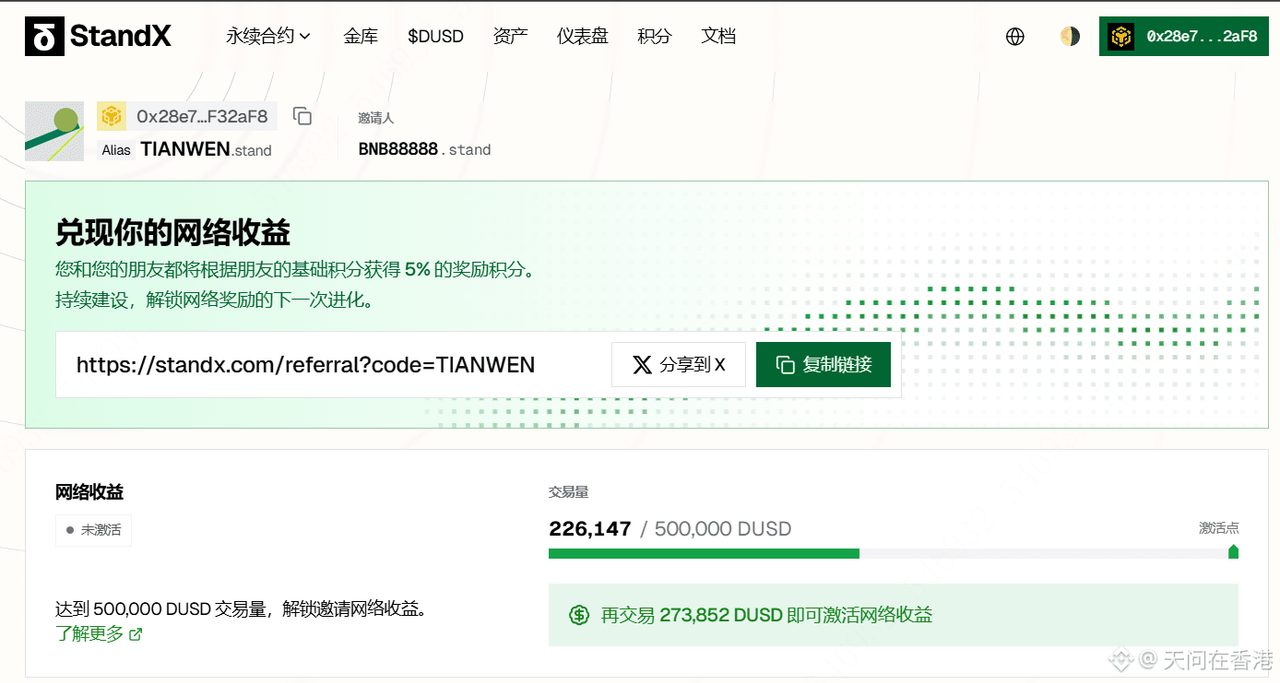
Task: Click the BNB icon in wallet button
Action: [1121, 37]
